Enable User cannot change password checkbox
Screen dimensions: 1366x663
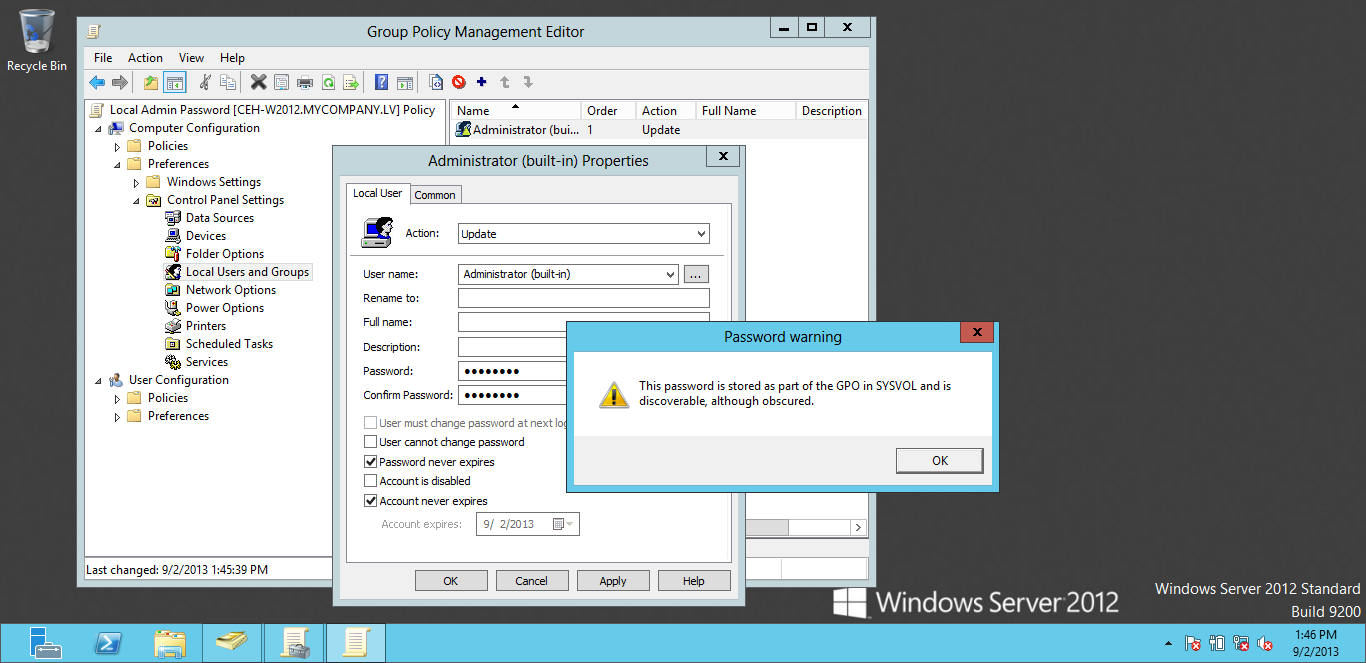click(371, 442)
